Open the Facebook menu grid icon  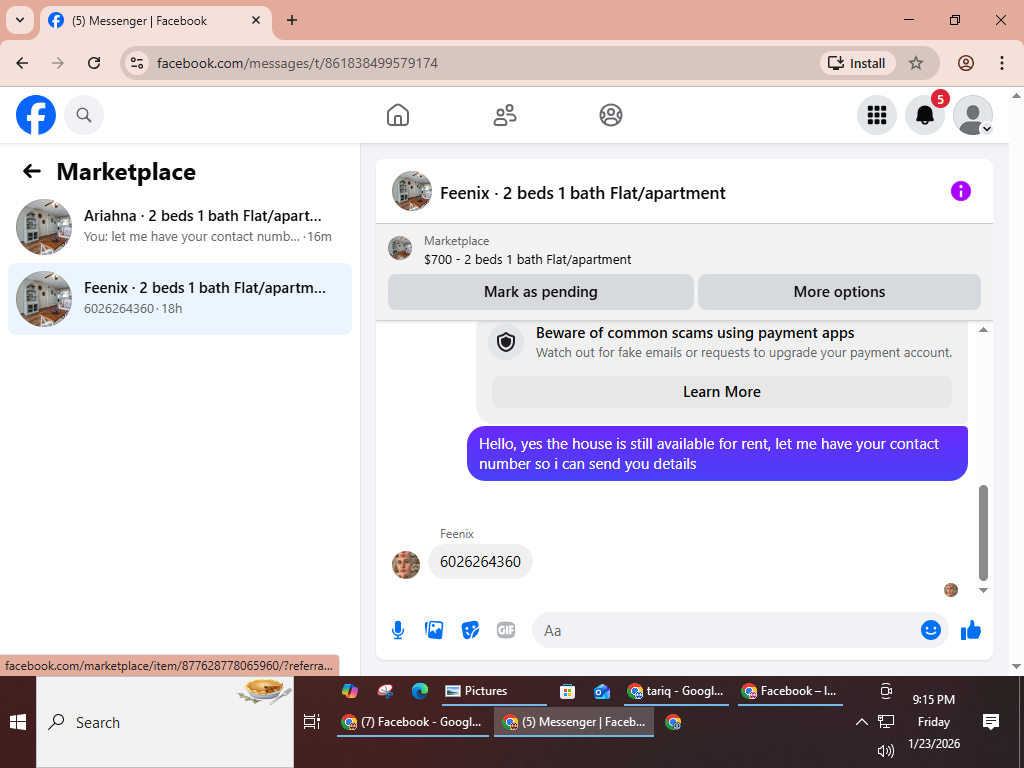tap(876, 115)
